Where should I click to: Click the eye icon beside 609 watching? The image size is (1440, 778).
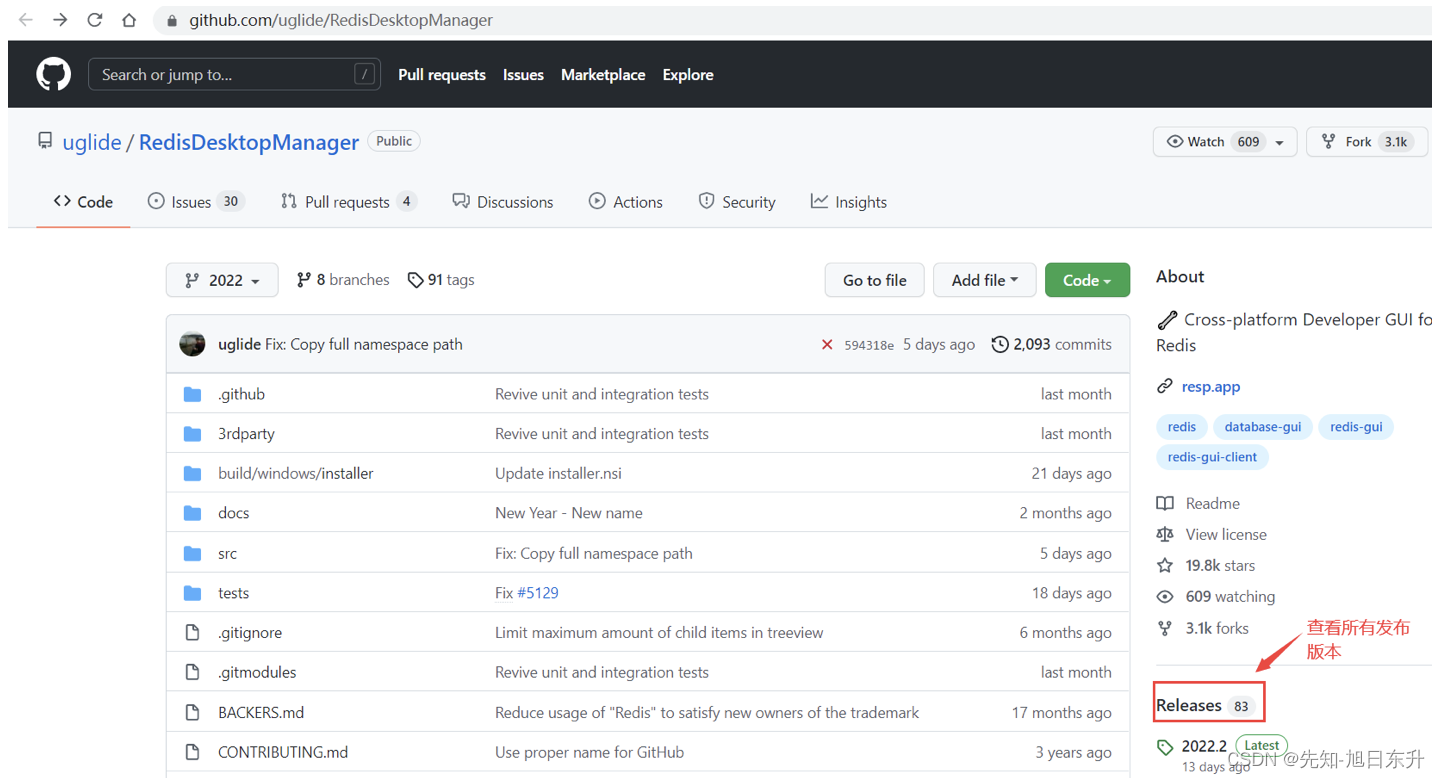coord(1165,597)
